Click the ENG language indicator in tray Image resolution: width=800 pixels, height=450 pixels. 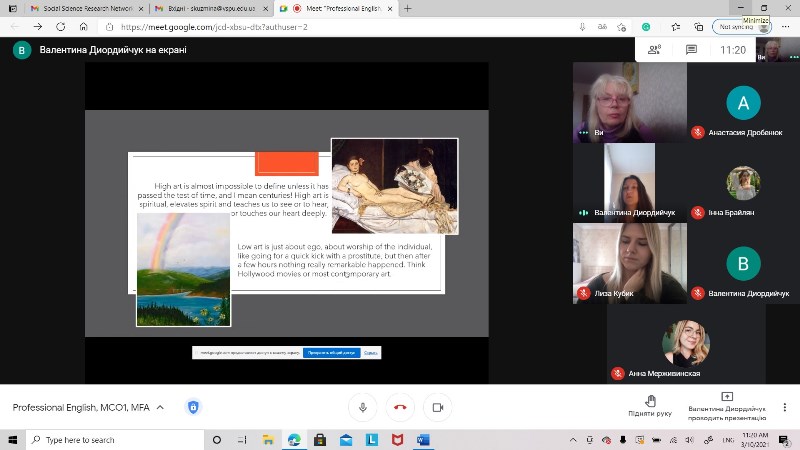[x=728, y=440]
